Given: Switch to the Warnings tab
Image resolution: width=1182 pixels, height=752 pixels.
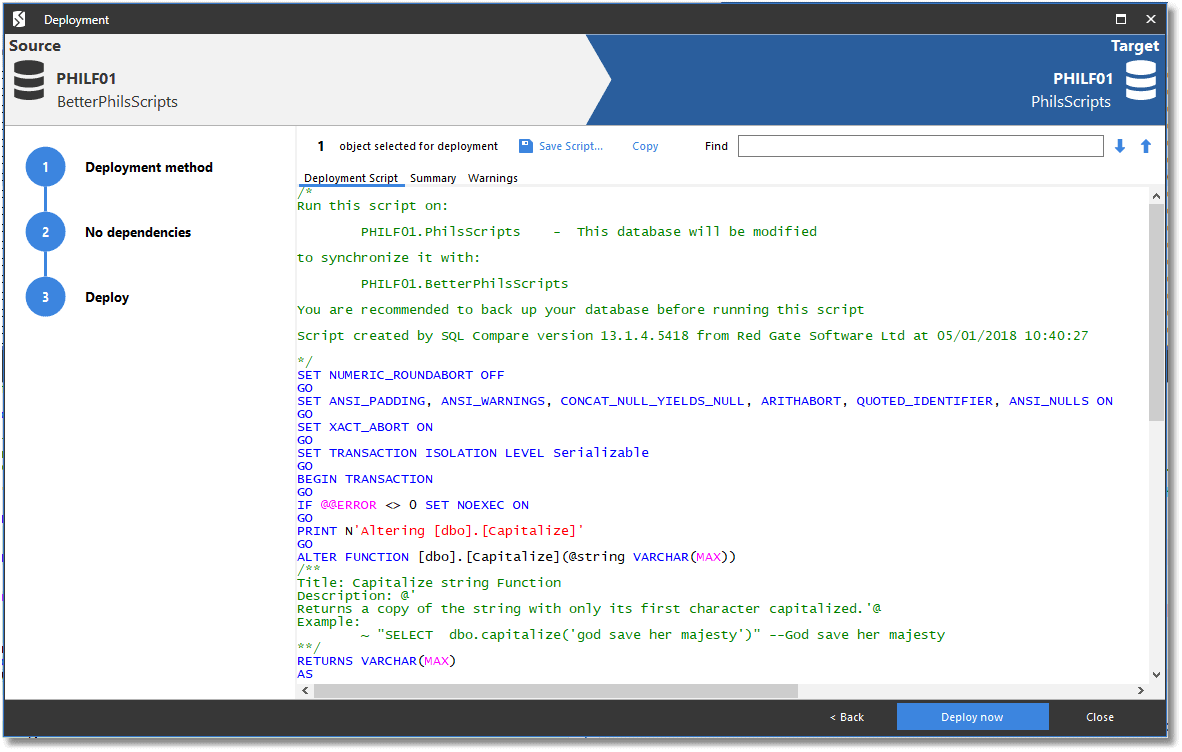Looking at the screenshot, I should click(493, 179).
